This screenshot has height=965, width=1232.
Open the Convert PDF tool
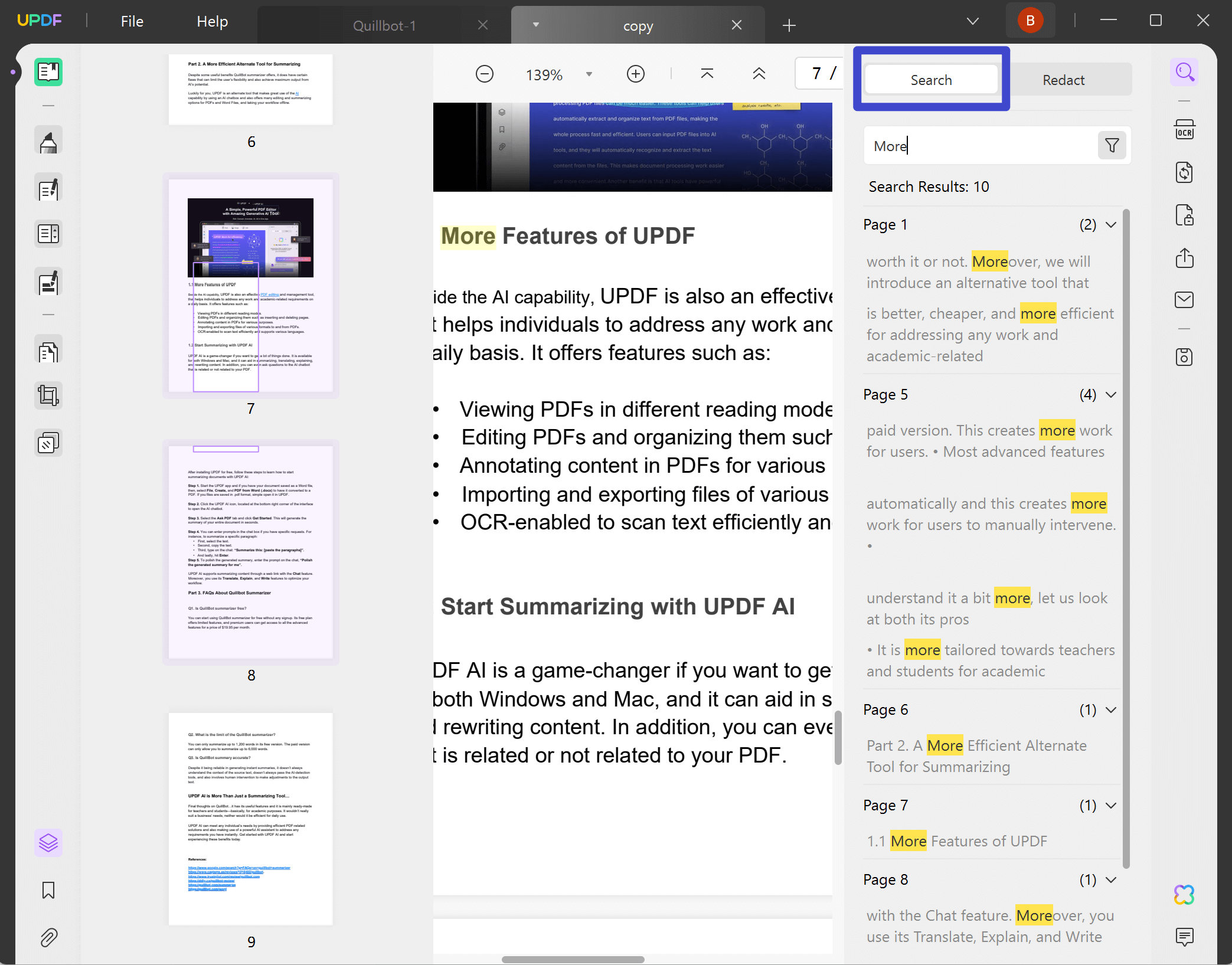coord(1184,172)
